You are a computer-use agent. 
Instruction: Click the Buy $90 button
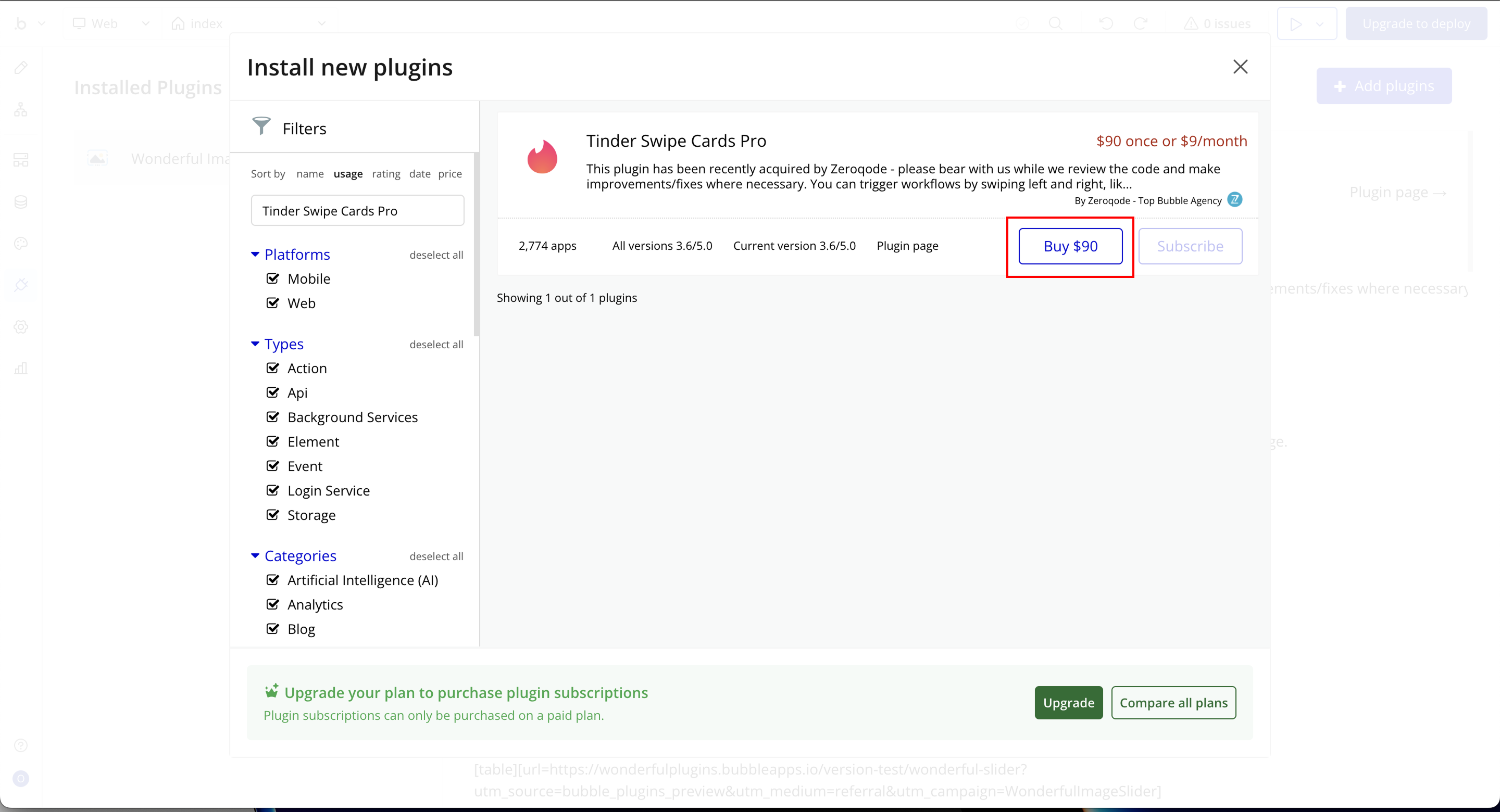point(1070,246)
